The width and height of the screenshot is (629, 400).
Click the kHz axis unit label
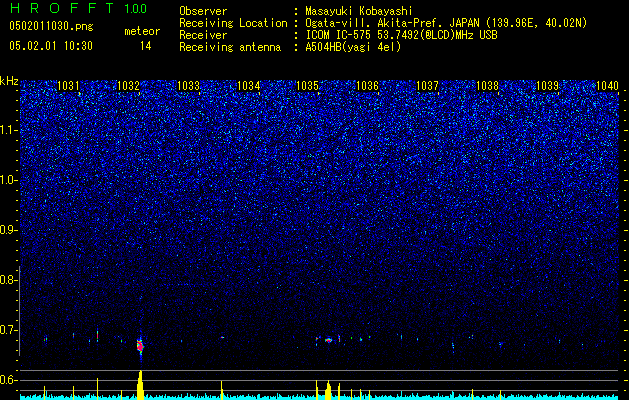(x=9, y=81)
